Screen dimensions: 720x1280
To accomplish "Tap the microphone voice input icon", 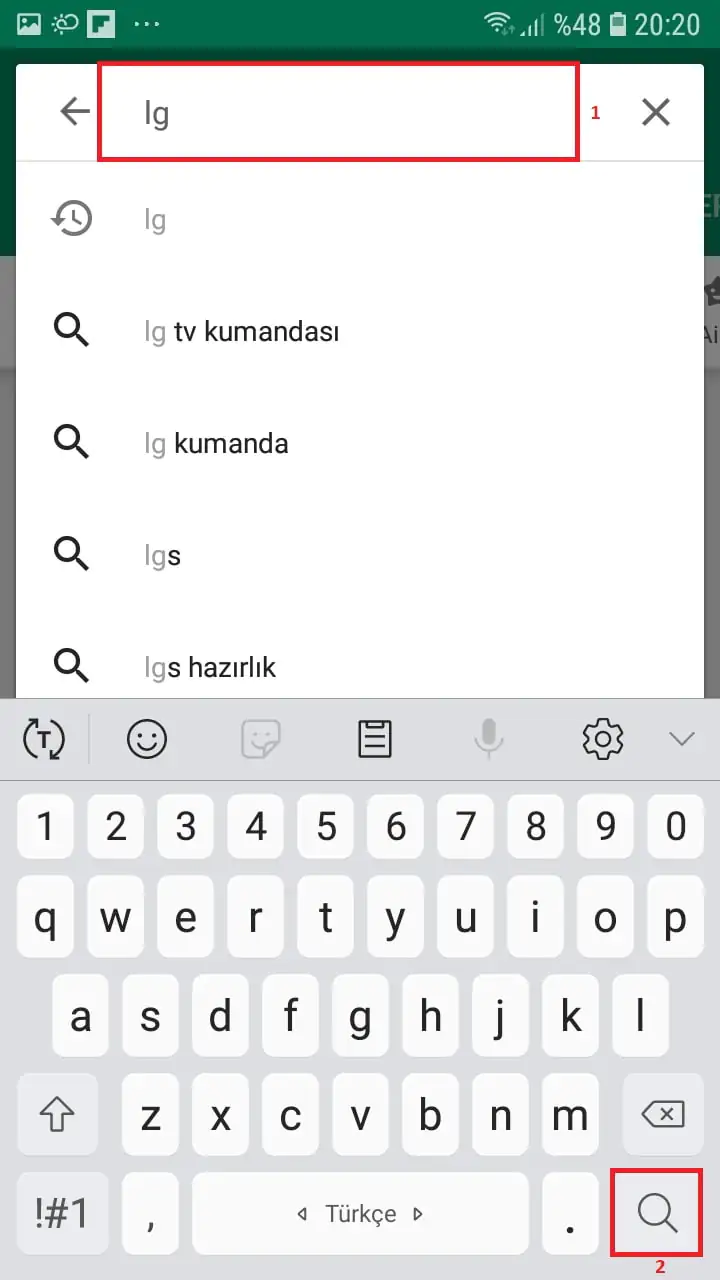I will tap(488, 740).
